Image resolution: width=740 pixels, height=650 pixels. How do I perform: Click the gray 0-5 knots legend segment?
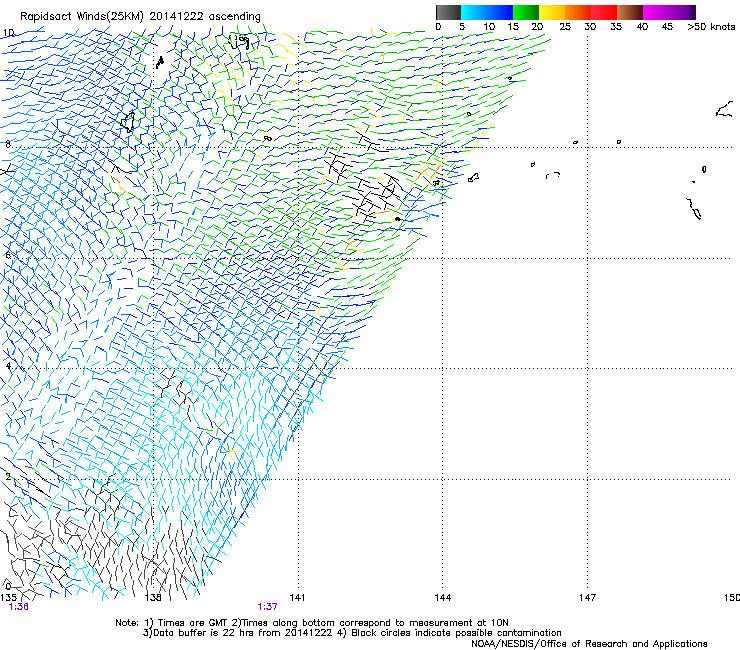[448, 12]
